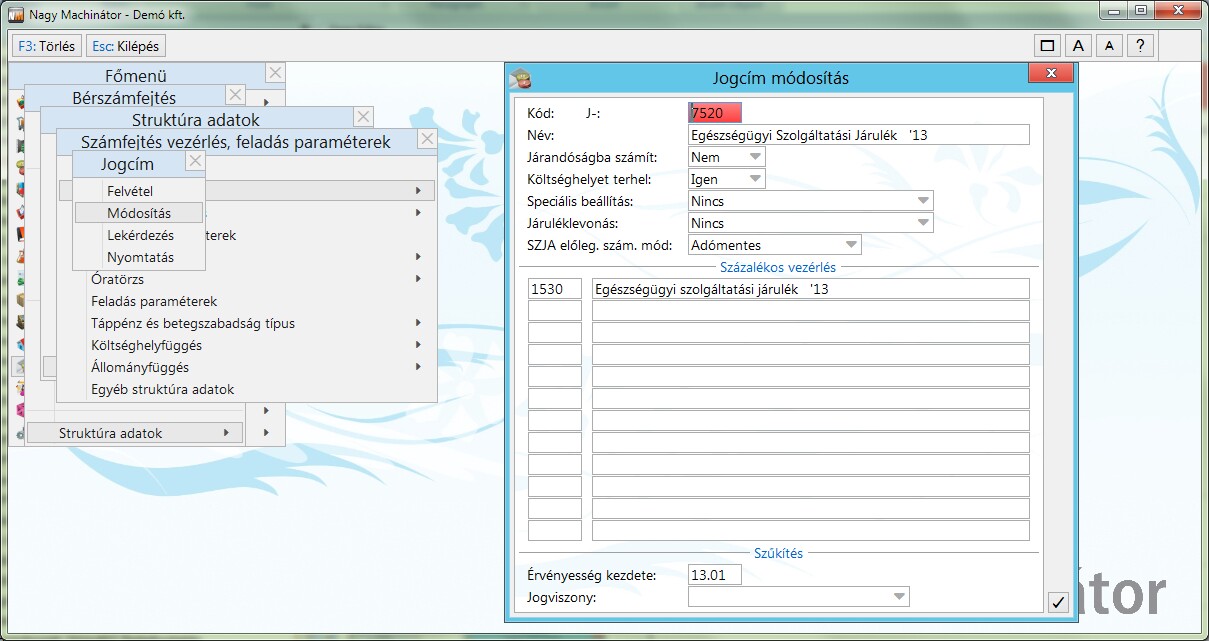Click the small letter A font button
1209x641 pixels.
1109,45
